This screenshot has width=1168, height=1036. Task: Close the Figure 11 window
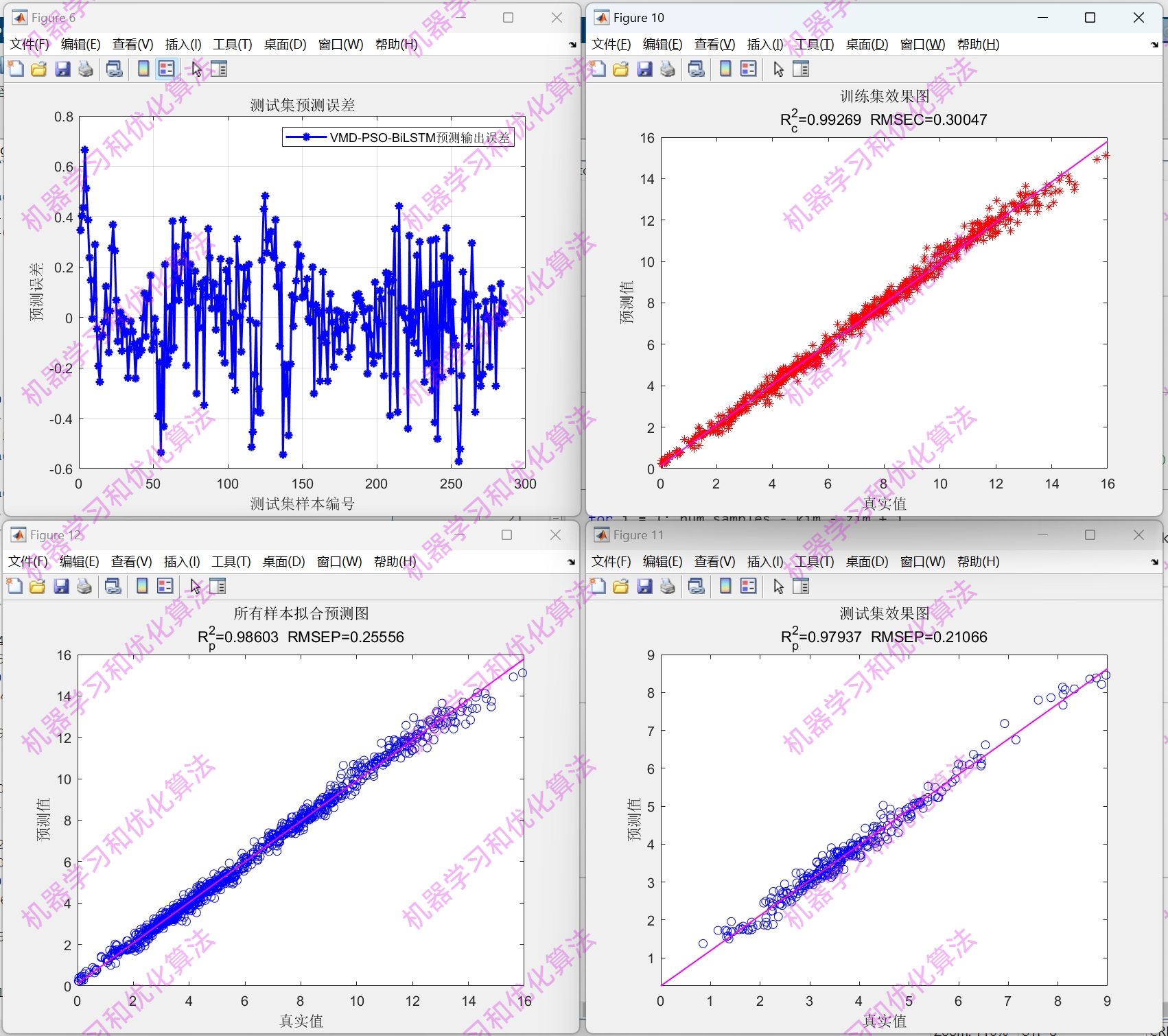pyautogui.click(x=1138, y=535)
